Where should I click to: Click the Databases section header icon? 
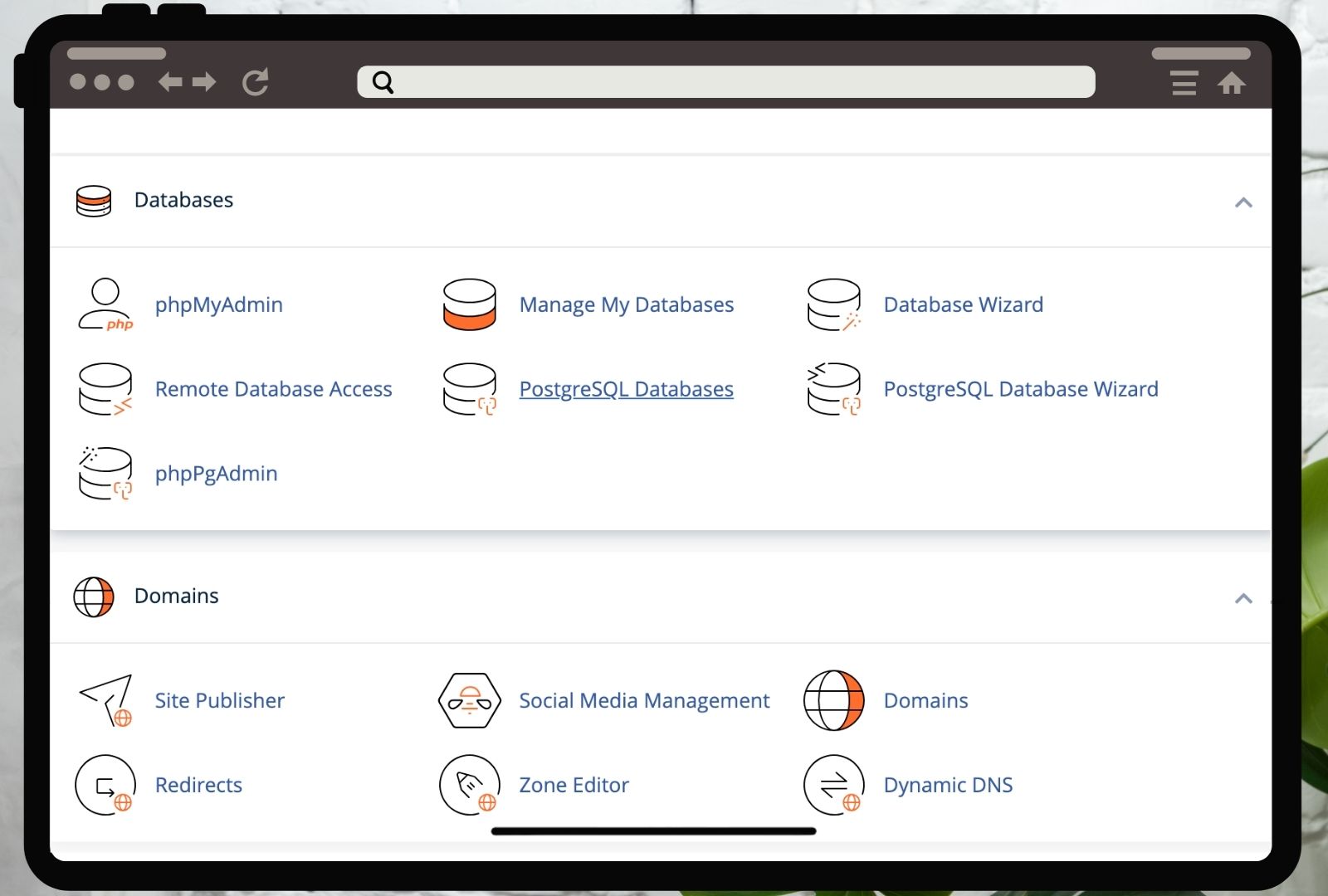pyautogui.click(x=94, y=201)
